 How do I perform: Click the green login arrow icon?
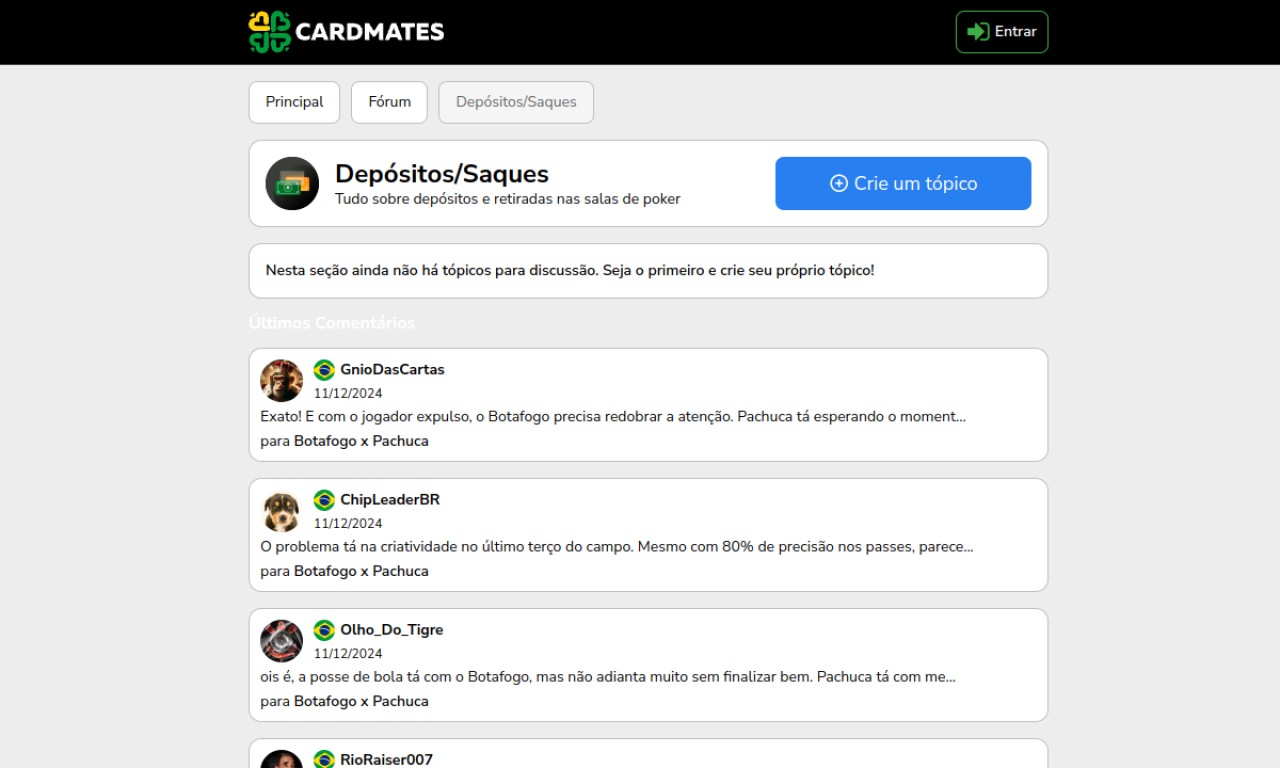coord(978,32)
